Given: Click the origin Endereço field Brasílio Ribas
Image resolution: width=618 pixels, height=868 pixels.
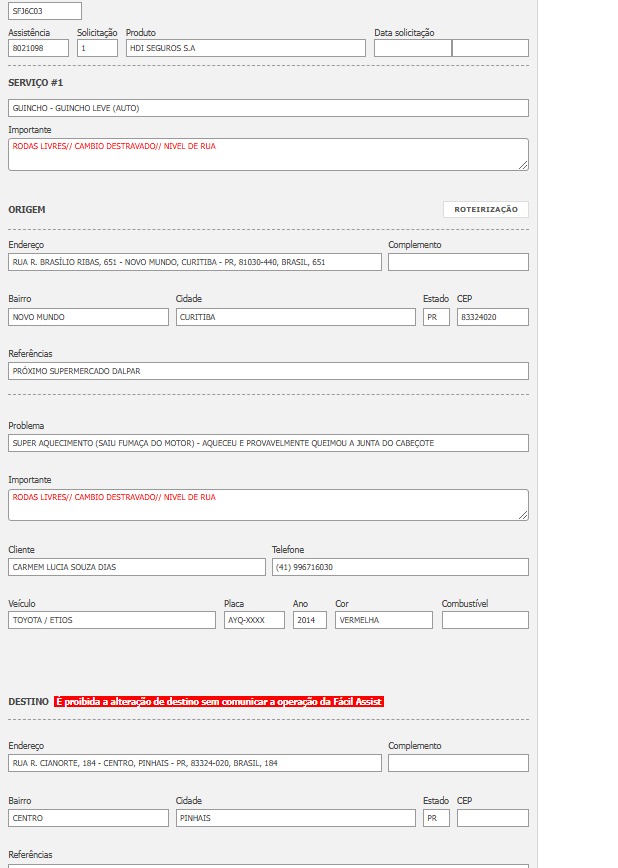Looking at the screenshot, I should pos(195,262).
